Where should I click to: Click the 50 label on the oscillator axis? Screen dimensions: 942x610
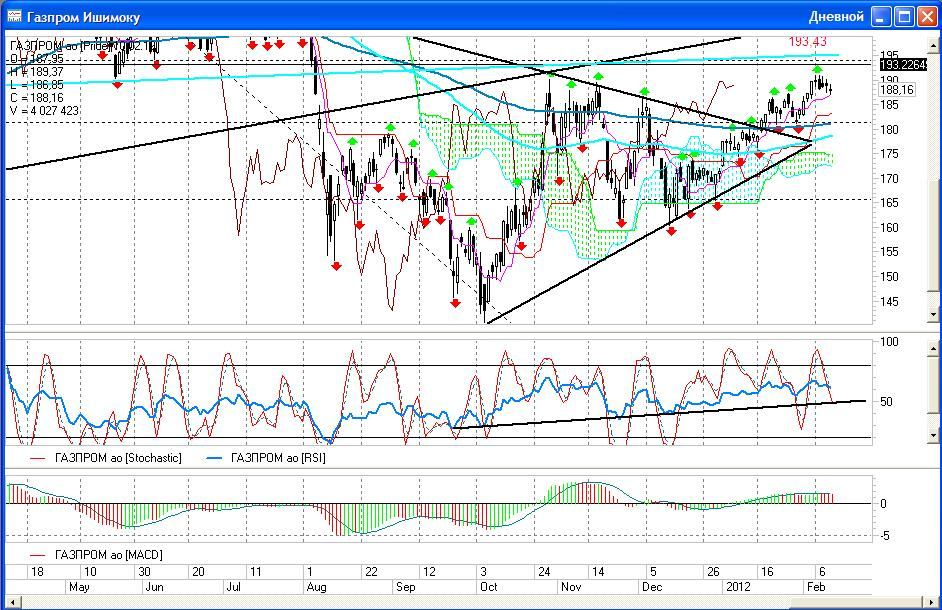(886, 401)
